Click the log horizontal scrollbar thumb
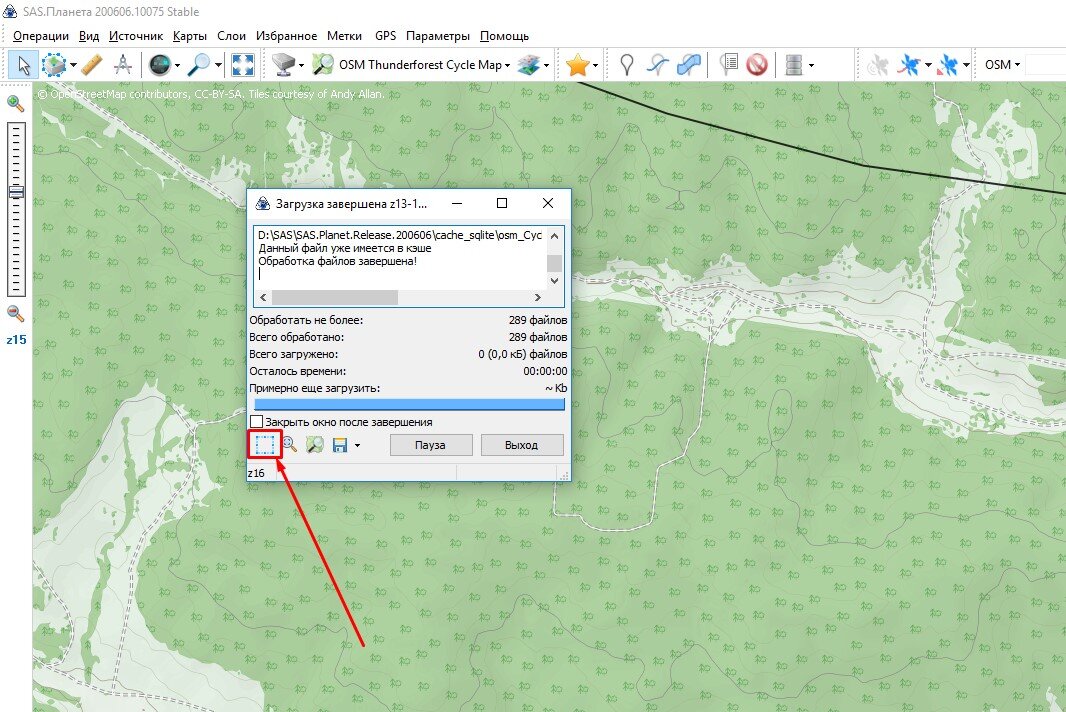Image resolution: width=1066 pixels, height=712 pixels. [x=334, y=297]
